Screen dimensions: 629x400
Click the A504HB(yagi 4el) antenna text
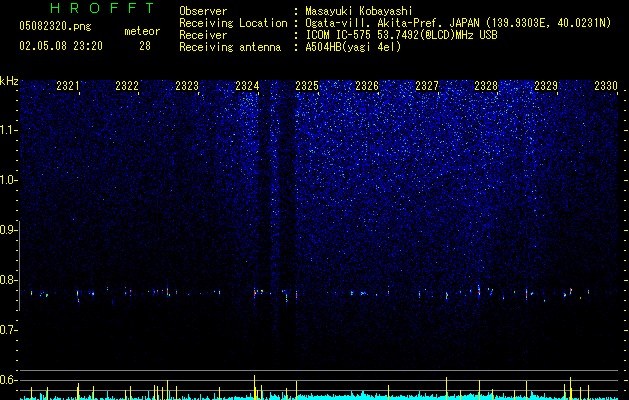pos(353,47)
